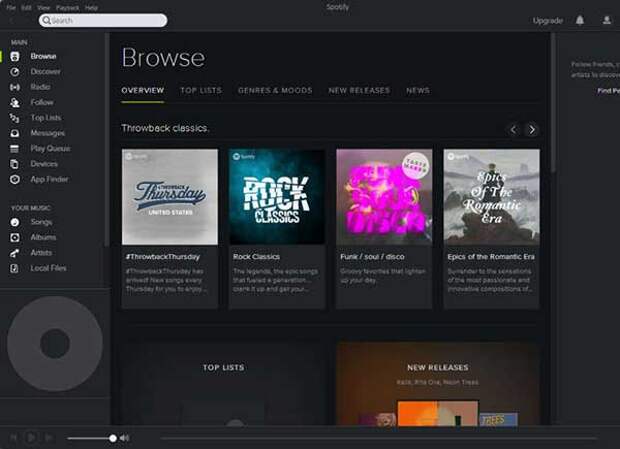Click the notifications bell icon
This screenshot has width=620, height=449.
click(x=580, y=20)
